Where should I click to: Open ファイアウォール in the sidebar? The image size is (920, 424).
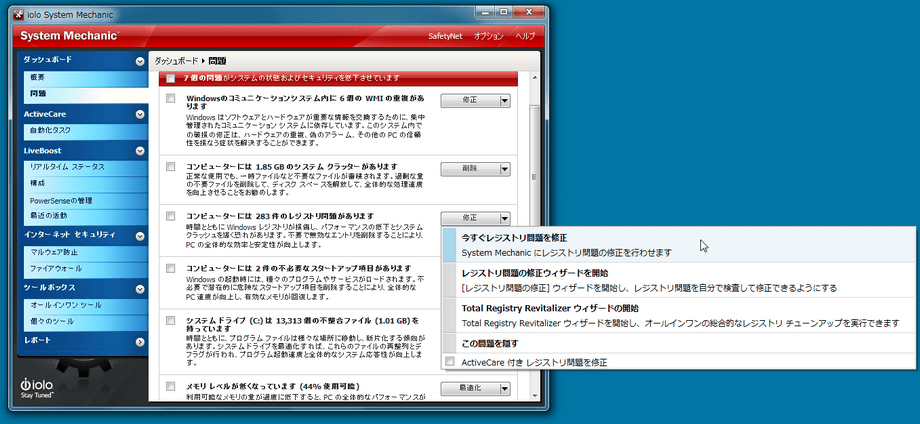pos(86,269)
